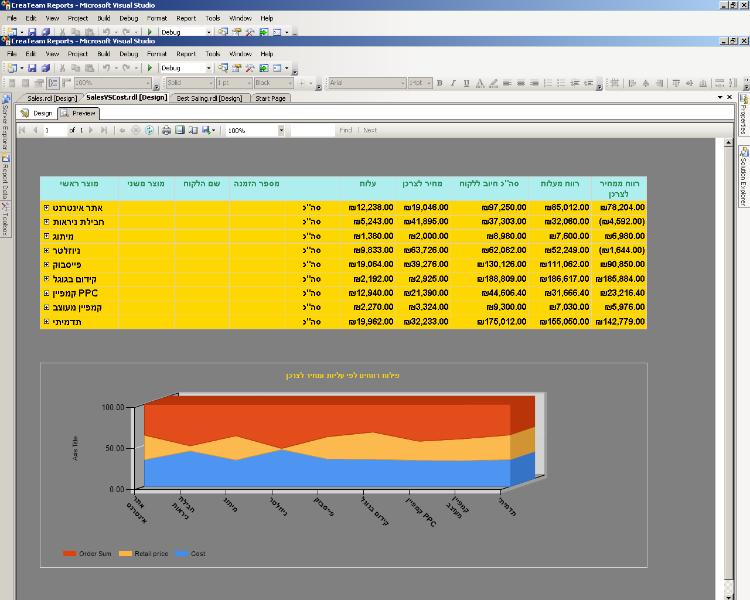Open the Sales.rdl [Design] document tab
Image resolution: width=750 pixels, height=600 pixels.
(x=51, y=98)
